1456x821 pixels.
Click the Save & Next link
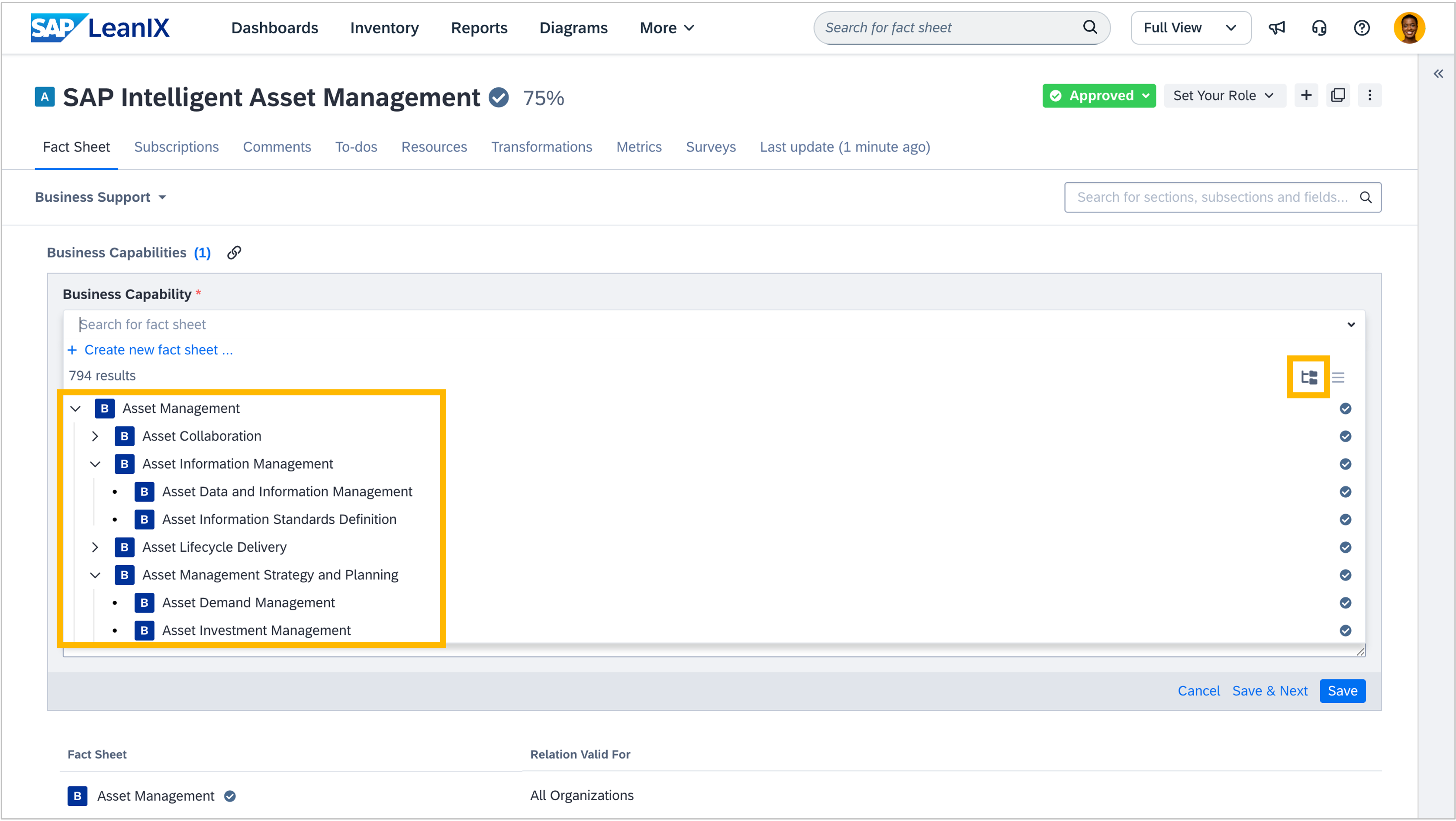coord(1269,691)
